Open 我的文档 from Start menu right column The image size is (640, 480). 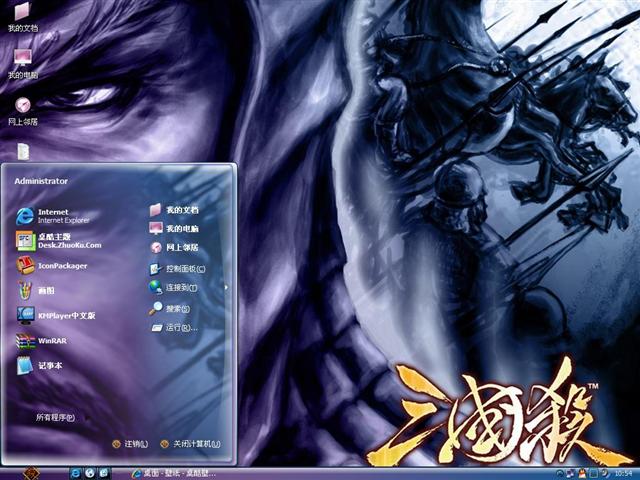(180, 210)
